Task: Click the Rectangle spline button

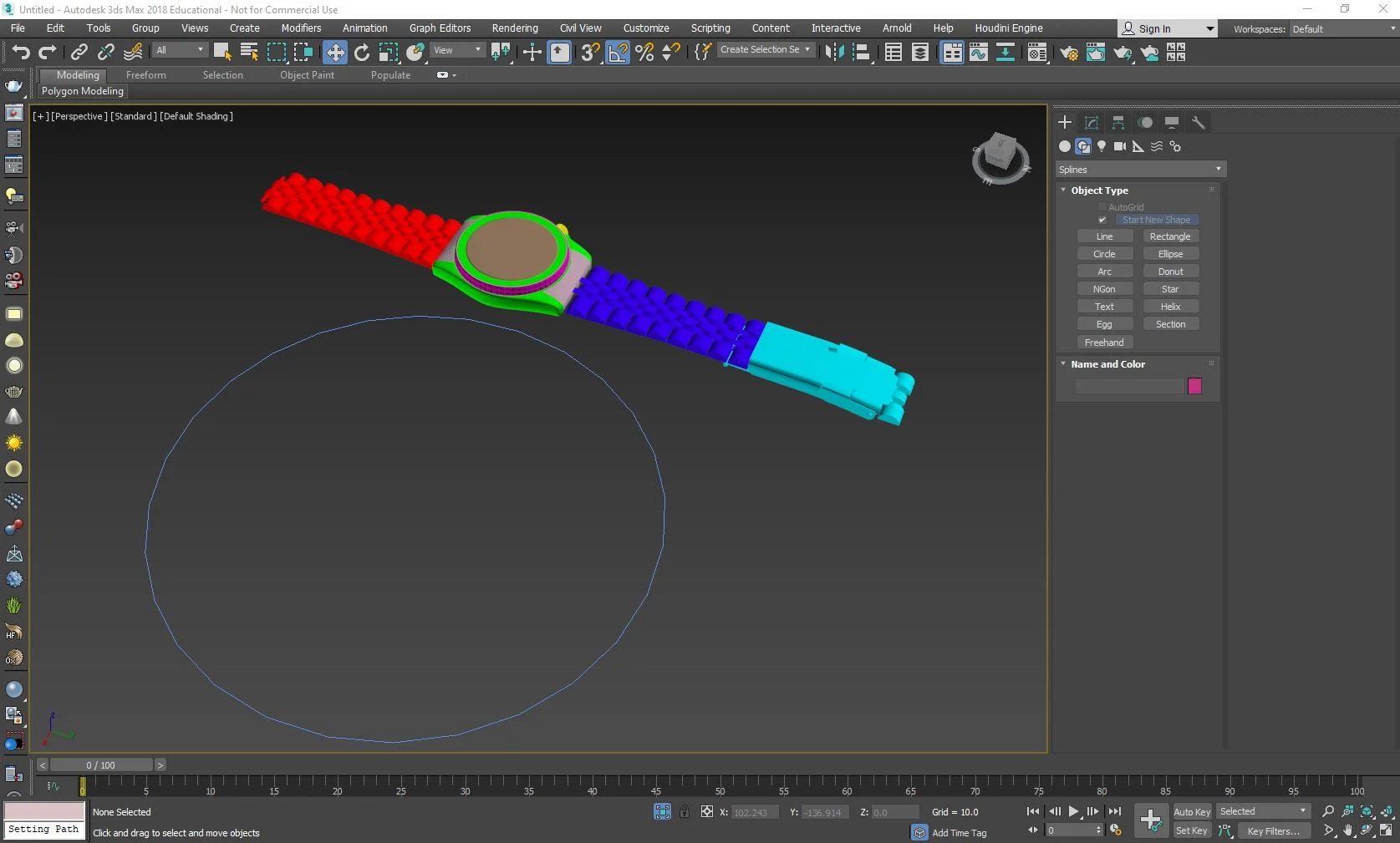Action: [1170, 236]
